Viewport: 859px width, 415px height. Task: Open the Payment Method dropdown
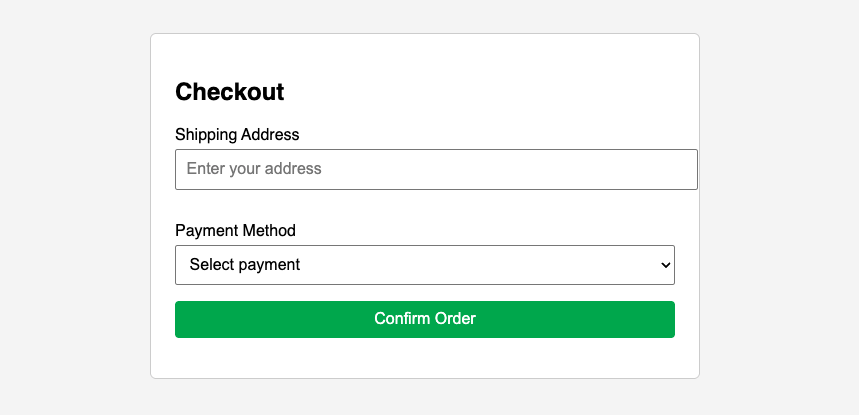425,265
